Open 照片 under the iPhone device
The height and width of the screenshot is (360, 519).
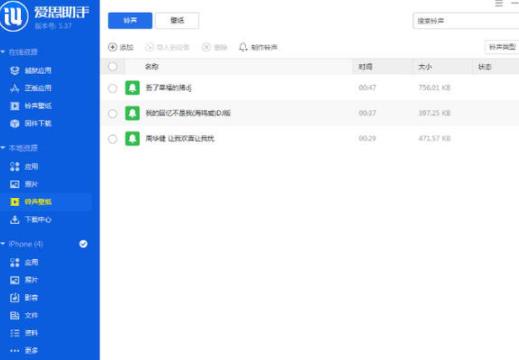(24, 280)
